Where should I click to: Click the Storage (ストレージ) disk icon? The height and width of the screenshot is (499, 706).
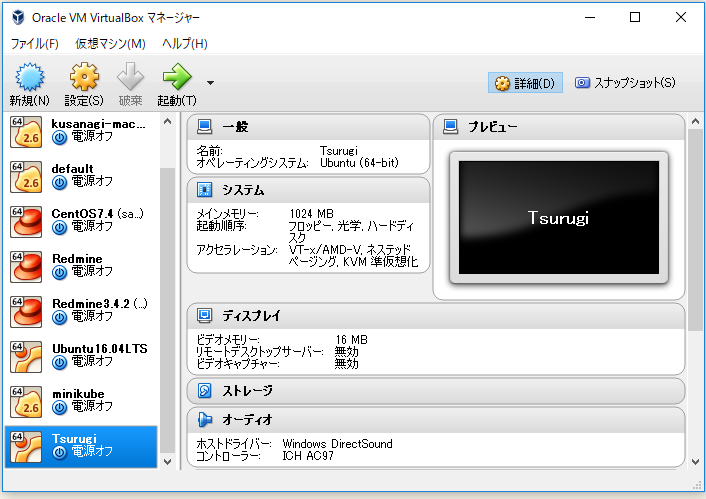[204, 390]
